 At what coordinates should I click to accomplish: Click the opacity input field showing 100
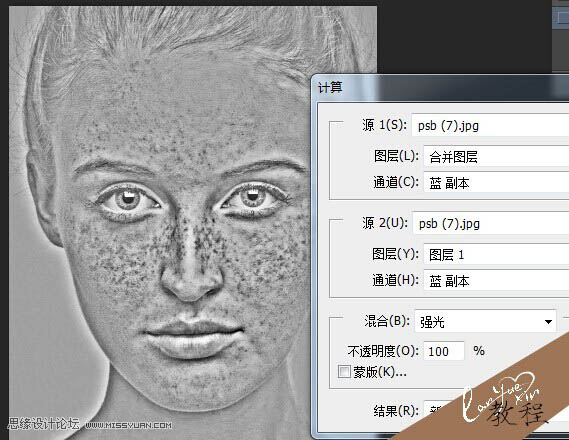[444, 351]
